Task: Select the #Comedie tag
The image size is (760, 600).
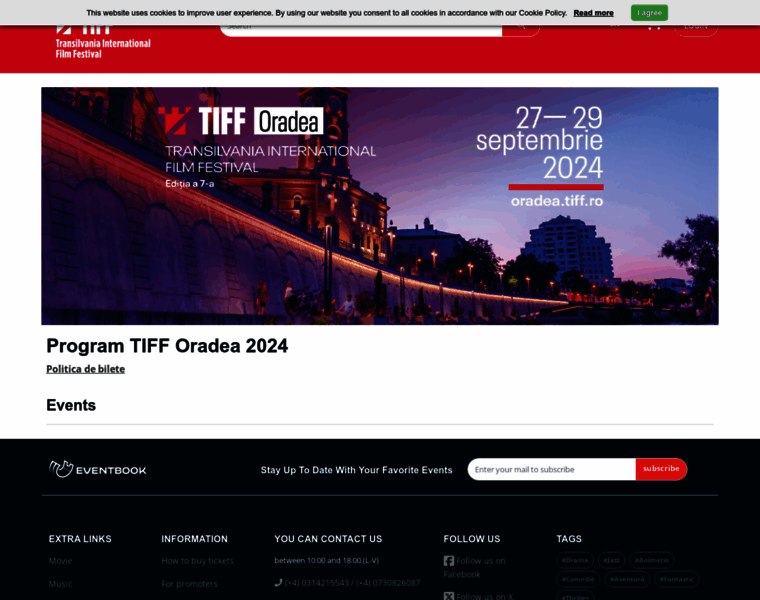Action: coord(578,579)
